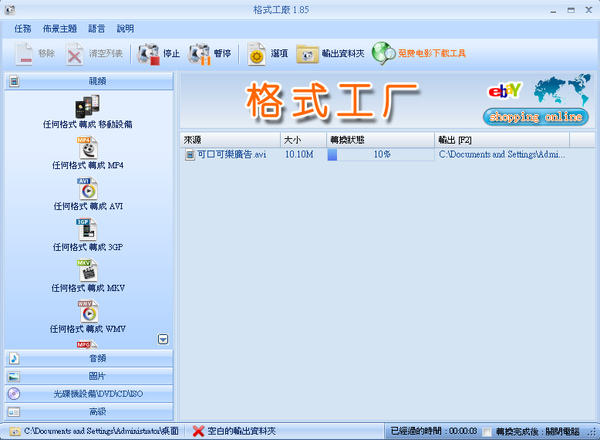Screen dimensions: 600x440
Task: Click the 格式工厂 banner logo
Action: click(x=333, y=101)
